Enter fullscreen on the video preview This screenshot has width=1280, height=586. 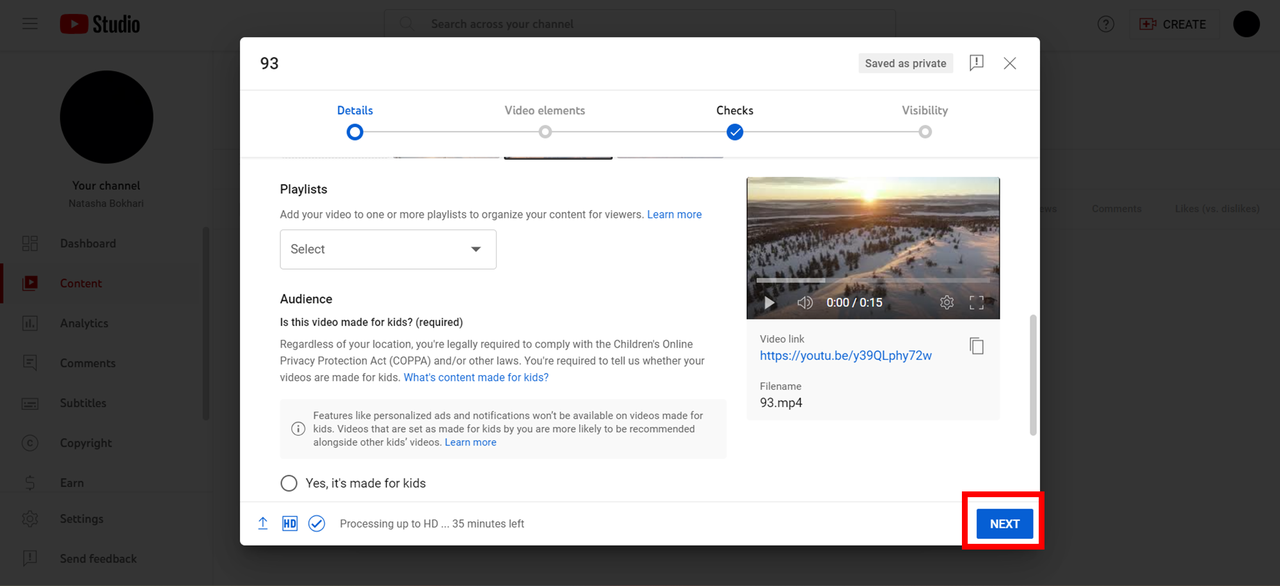point(977,302)
